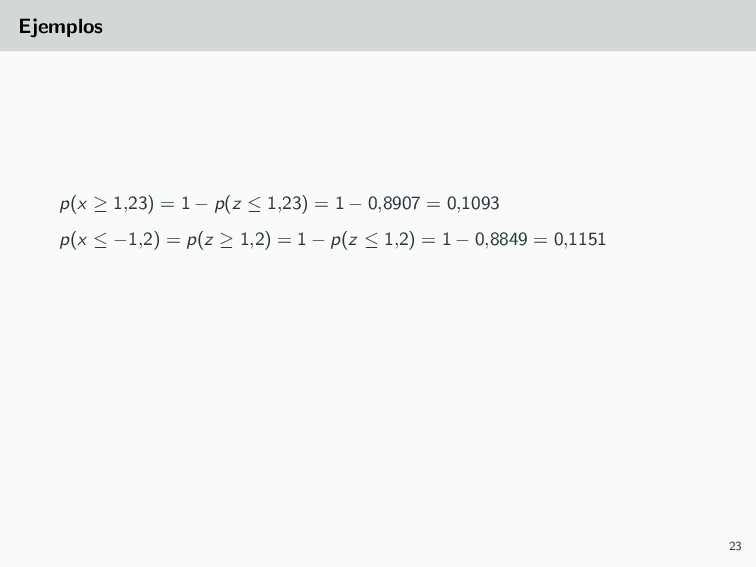This screenshot has width=756, height=567.
Task: Click the Ejemplos slide title
Action: click(61, 27)
